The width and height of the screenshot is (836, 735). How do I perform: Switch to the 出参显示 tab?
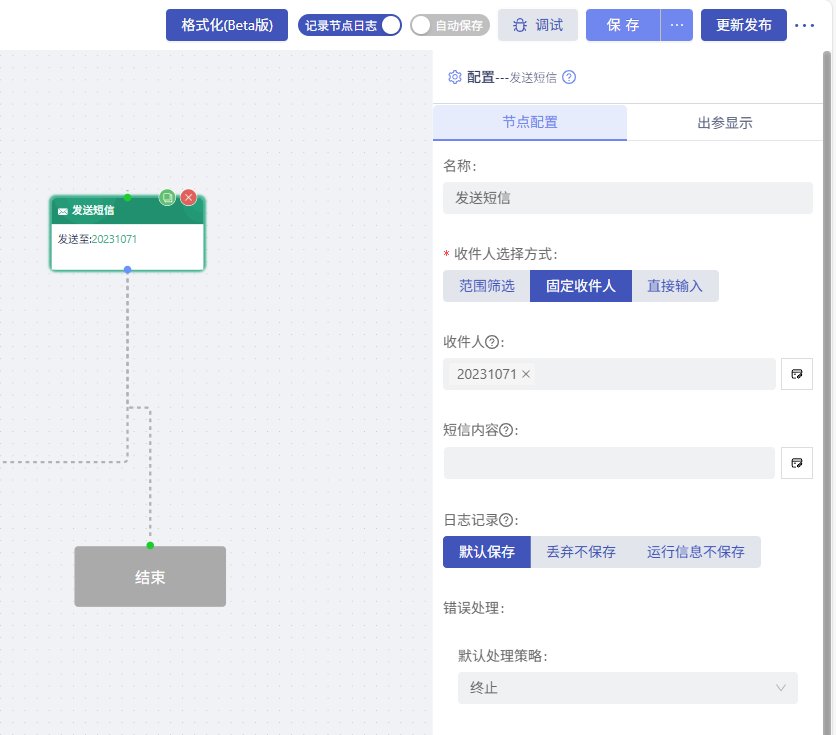pyautogui.click(x=724, y=123)
